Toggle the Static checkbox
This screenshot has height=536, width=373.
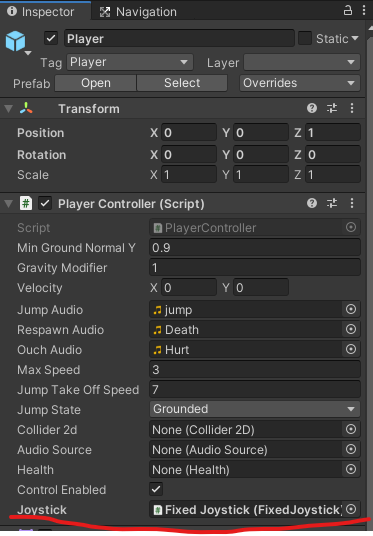point(305,38)
